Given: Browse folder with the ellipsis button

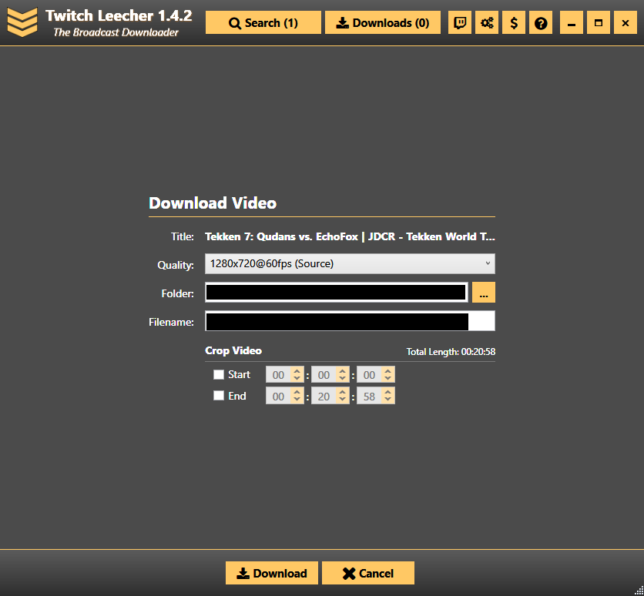Looking at the screenshot, I should [x=483, y=292].
